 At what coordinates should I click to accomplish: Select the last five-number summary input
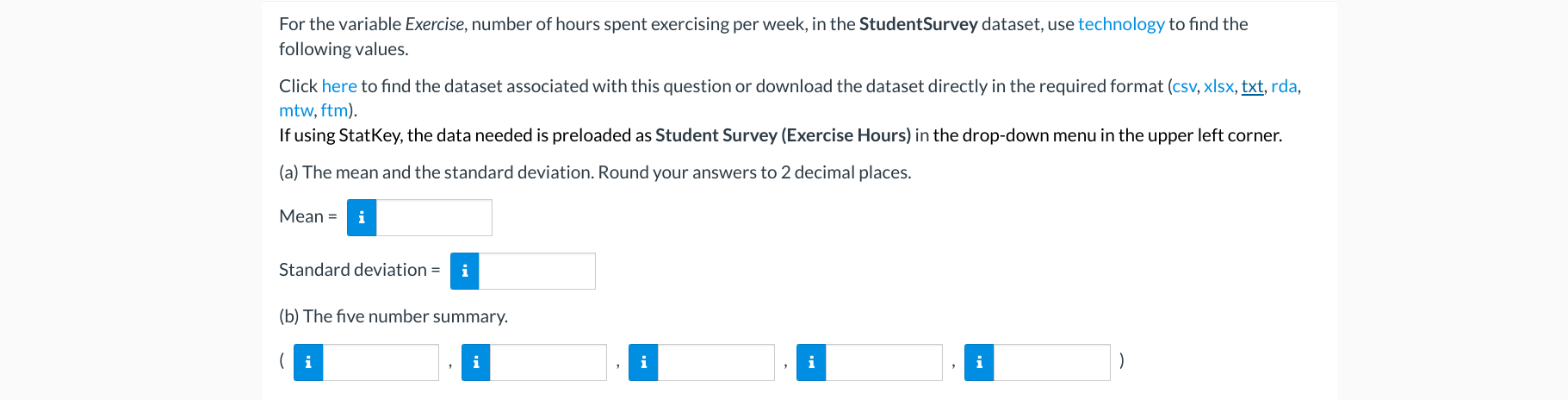coord(1052,362)
